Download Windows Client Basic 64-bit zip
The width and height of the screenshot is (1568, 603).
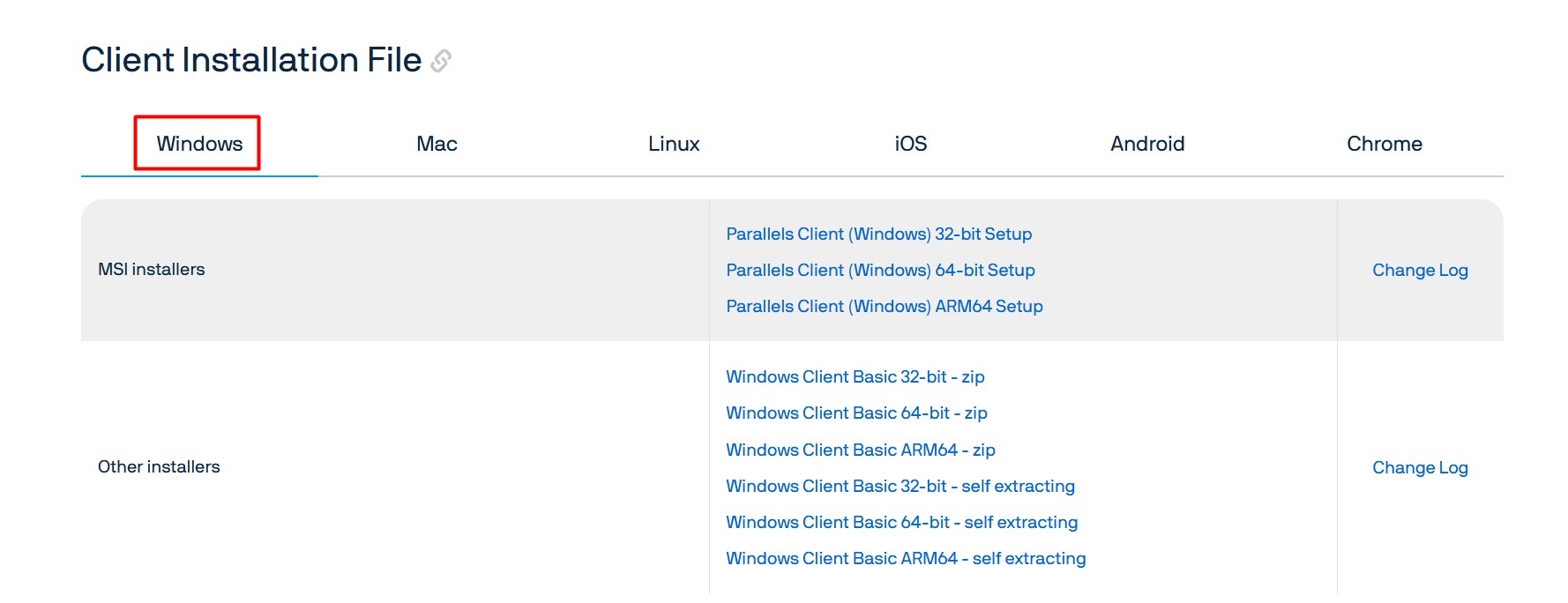tap(856, 413)
